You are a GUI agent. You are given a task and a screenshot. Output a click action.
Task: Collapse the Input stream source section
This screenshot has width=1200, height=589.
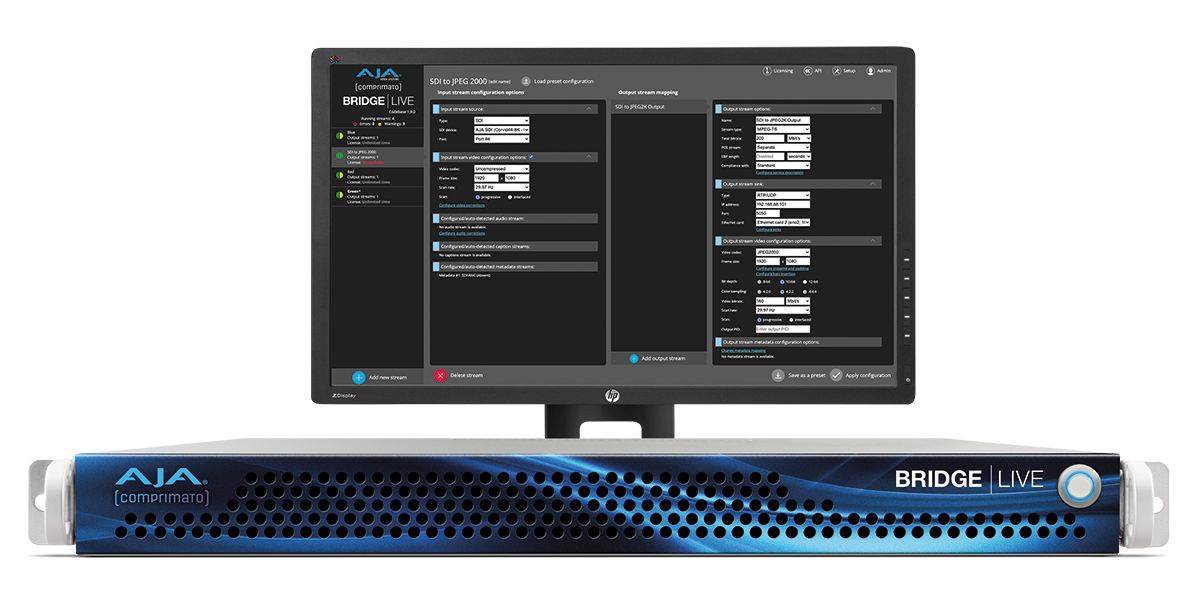[588, 109]
